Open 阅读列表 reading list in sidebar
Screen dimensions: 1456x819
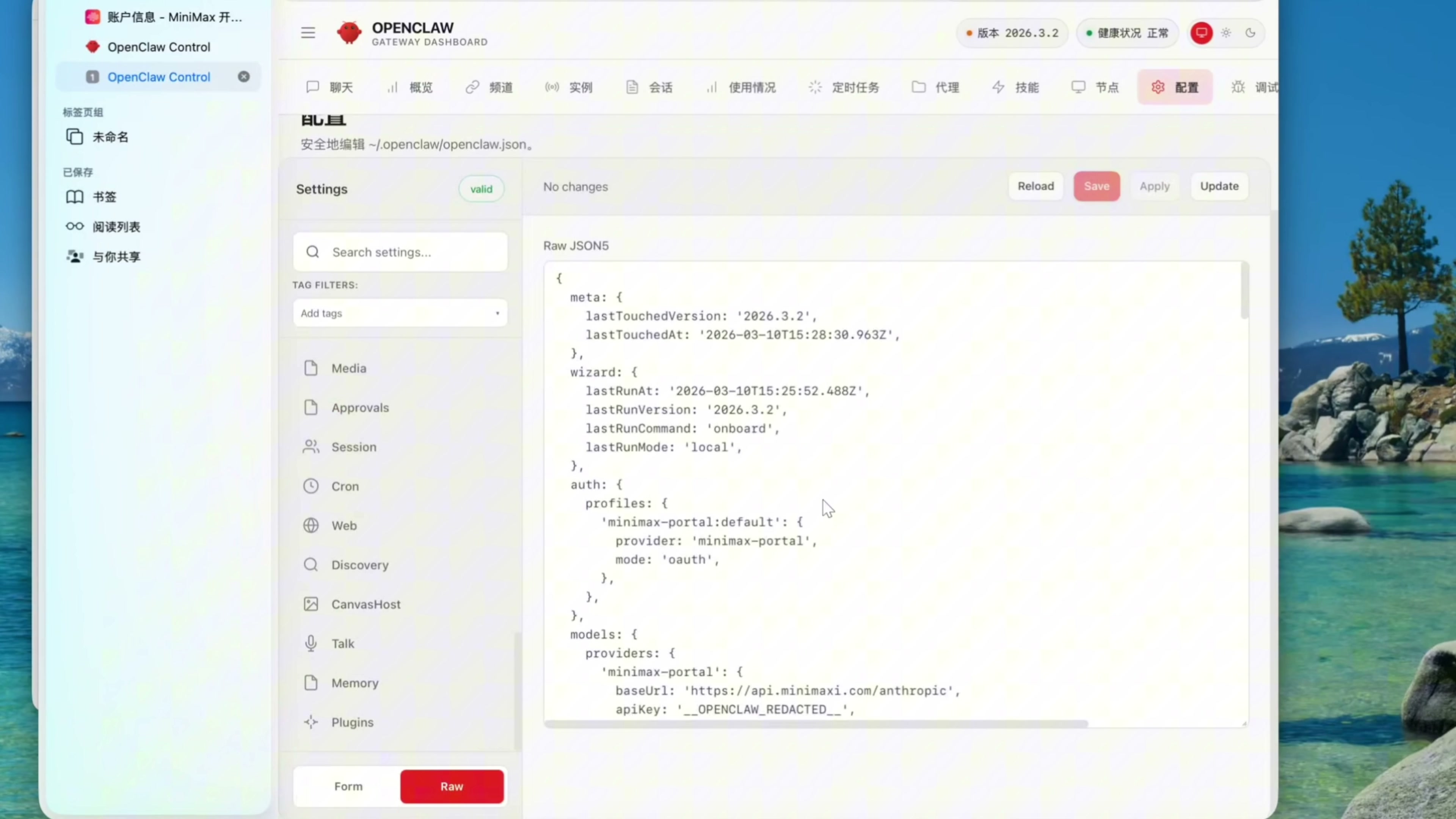[x=116, y=227]
